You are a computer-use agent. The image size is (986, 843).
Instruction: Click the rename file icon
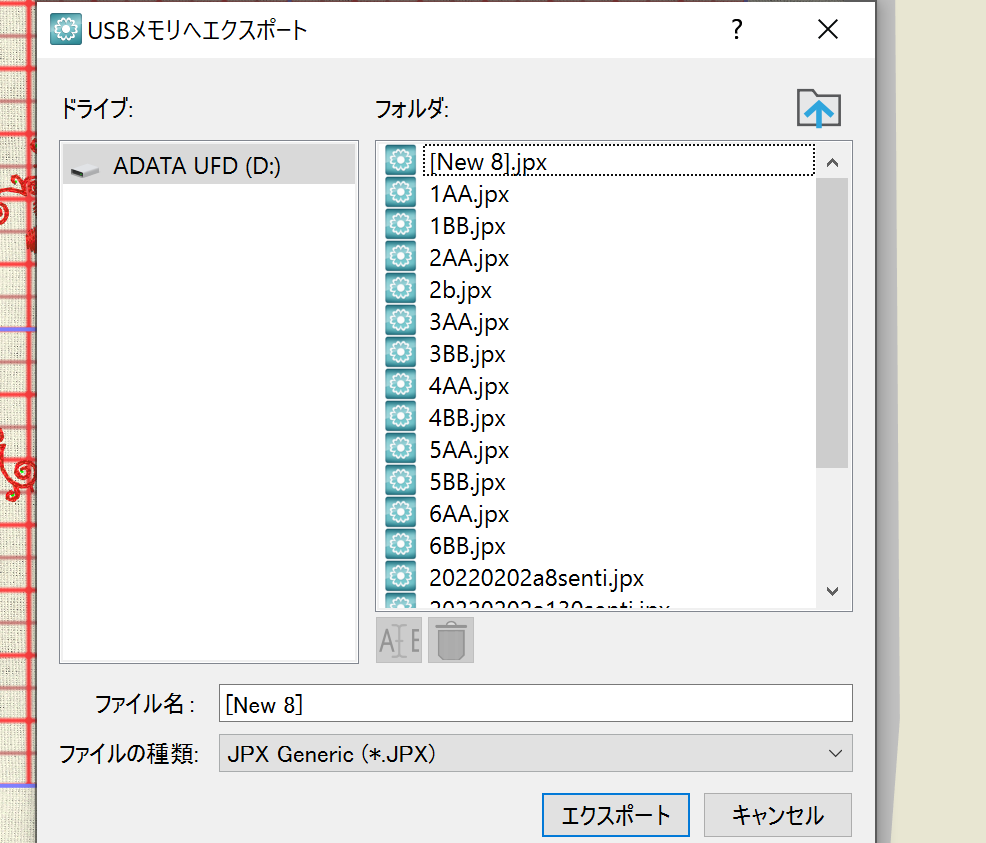coord(399,640)
